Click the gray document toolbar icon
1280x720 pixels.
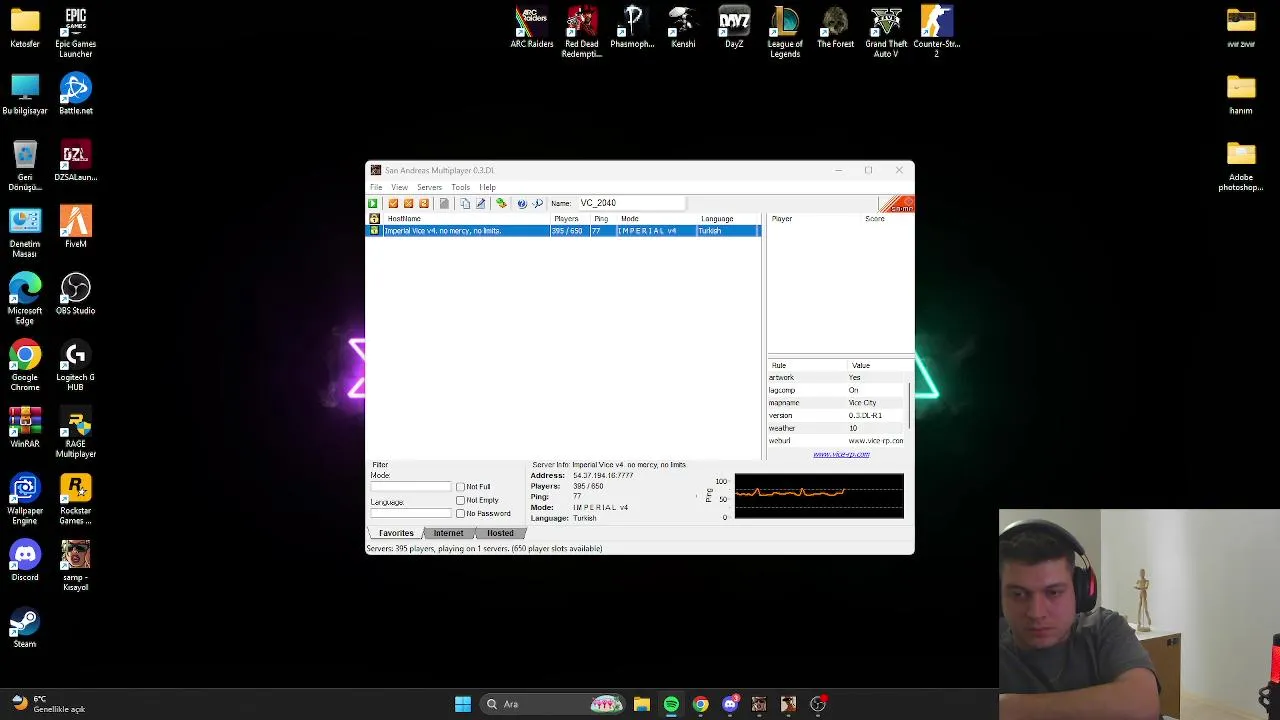tap(444, 203)
